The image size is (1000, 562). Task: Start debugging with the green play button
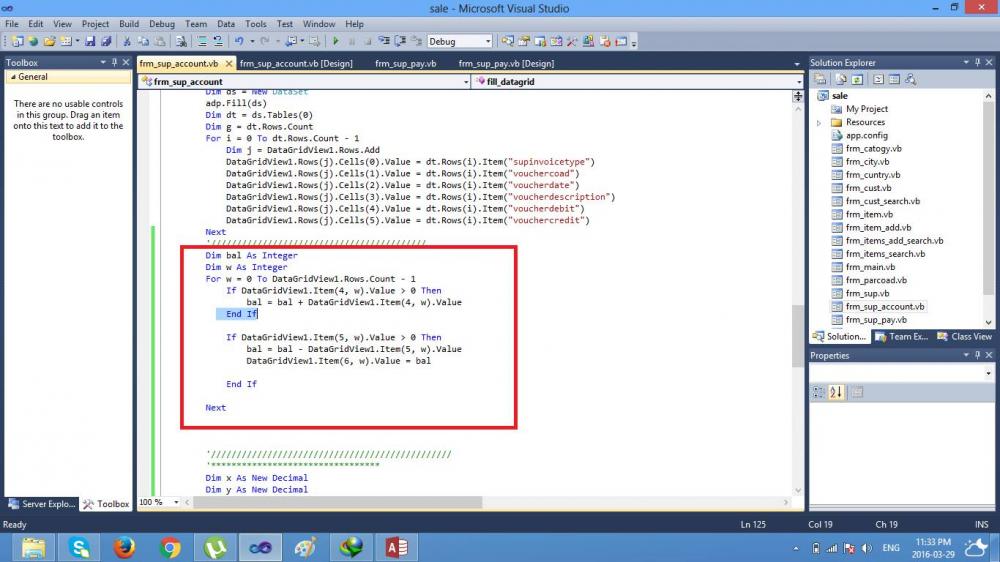[335, 41]
